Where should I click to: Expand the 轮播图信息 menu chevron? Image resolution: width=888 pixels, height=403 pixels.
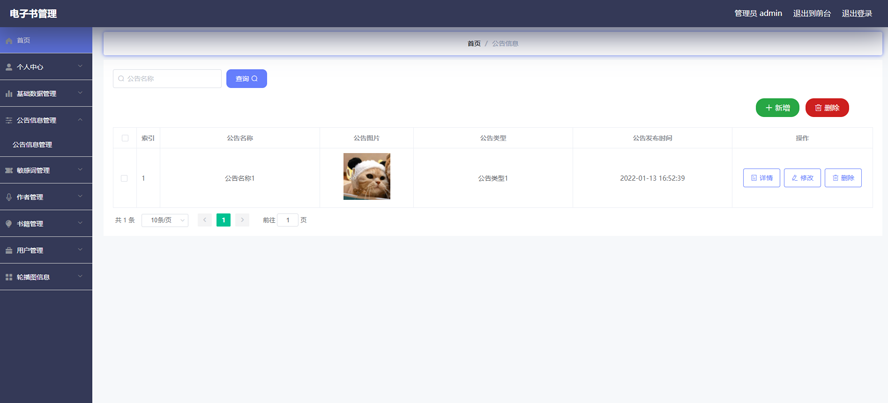point(80,276)
